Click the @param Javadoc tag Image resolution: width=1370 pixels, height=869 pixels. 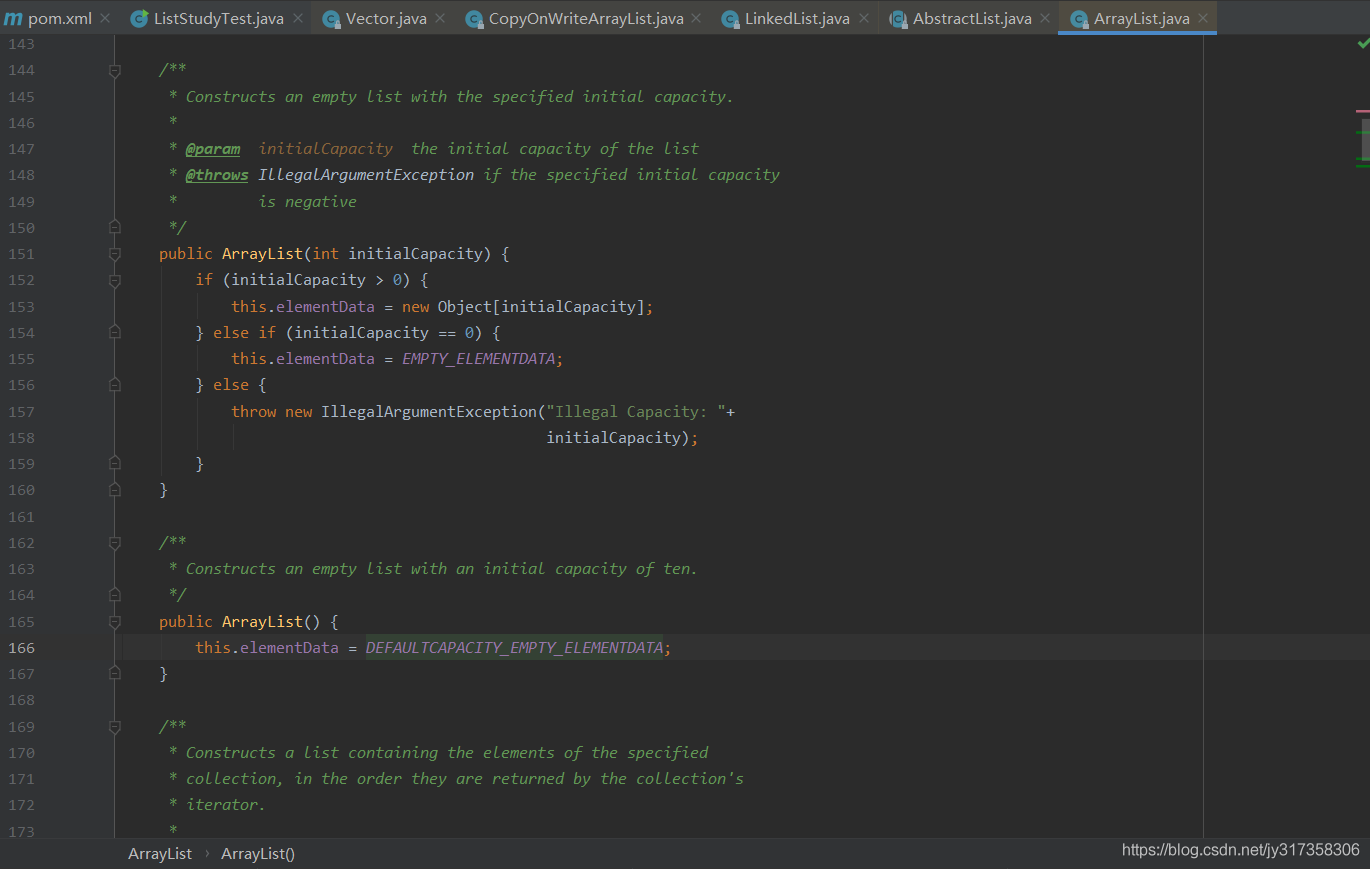click(213, 148)
